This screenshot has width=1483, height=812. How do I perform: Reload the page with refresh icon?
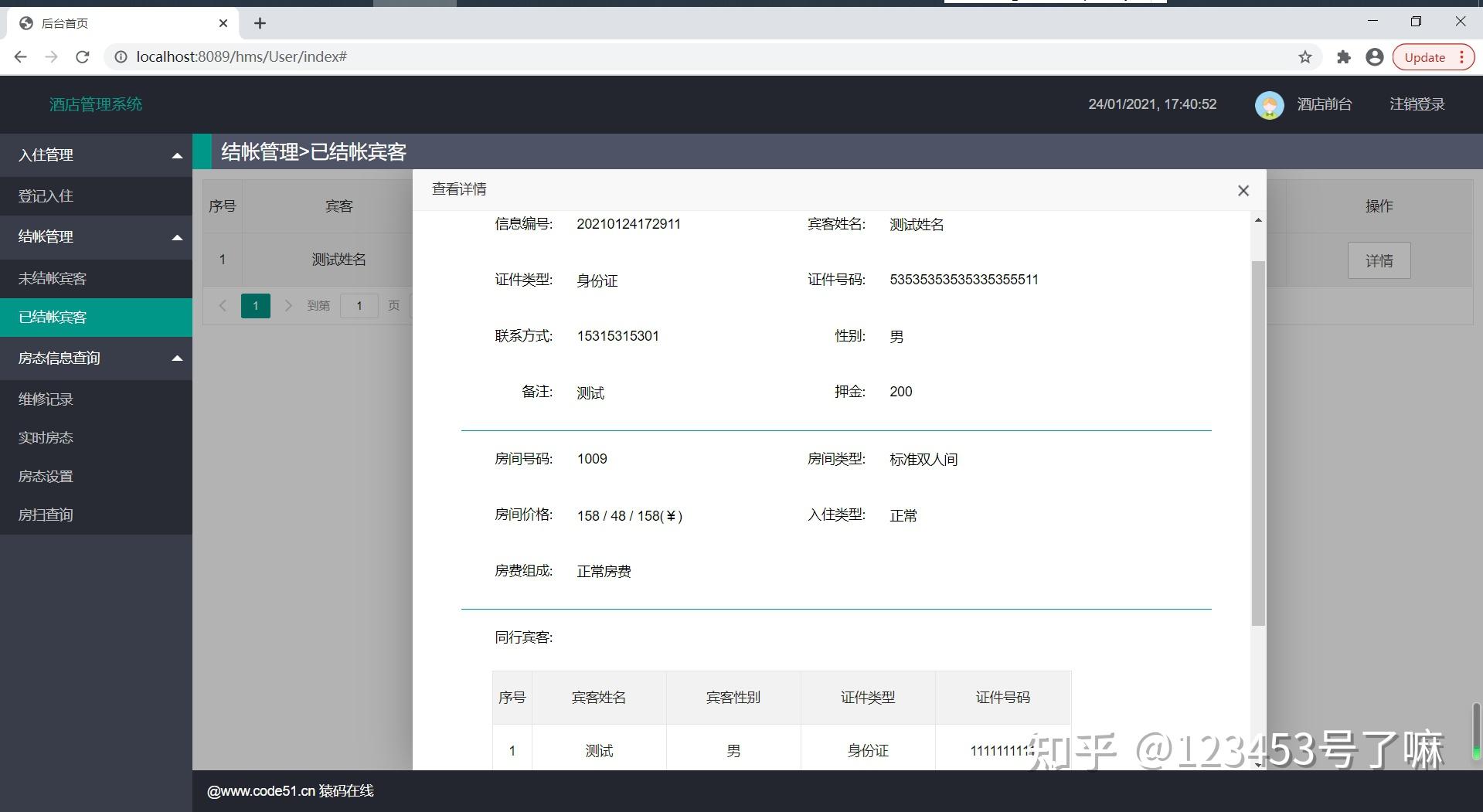click(82, 56)
